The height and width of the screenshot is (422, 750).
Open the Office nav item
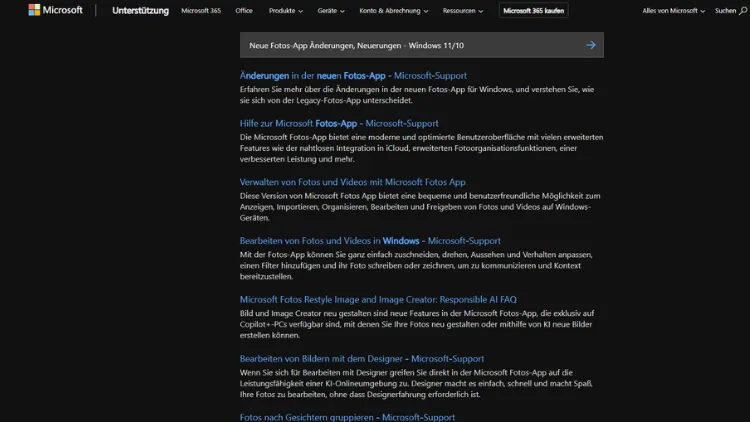tap(244, 11)
